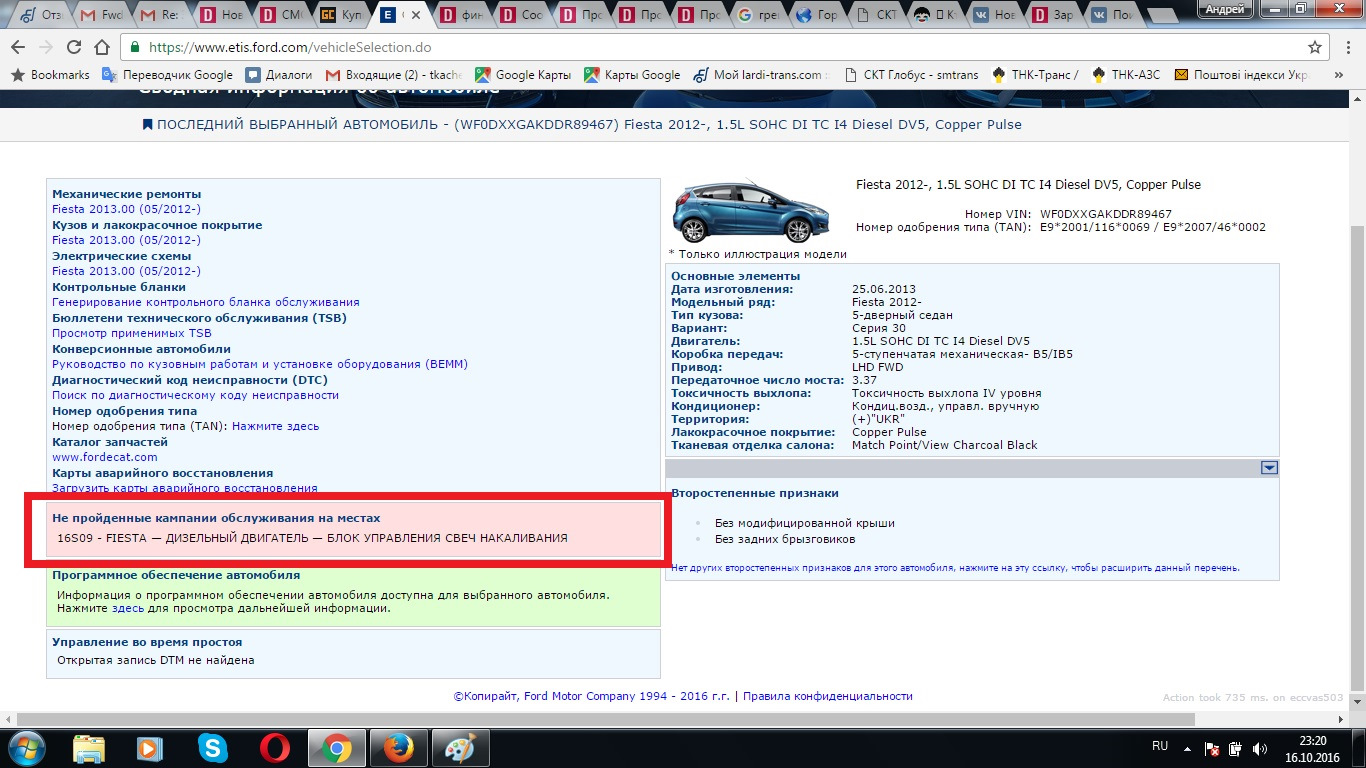The width and height of the screenshot is (1366, 768).
Task: Open Fiesta 2013.00 link under Кузов и лакокрасочное покрытие
Action: (126, 240)
